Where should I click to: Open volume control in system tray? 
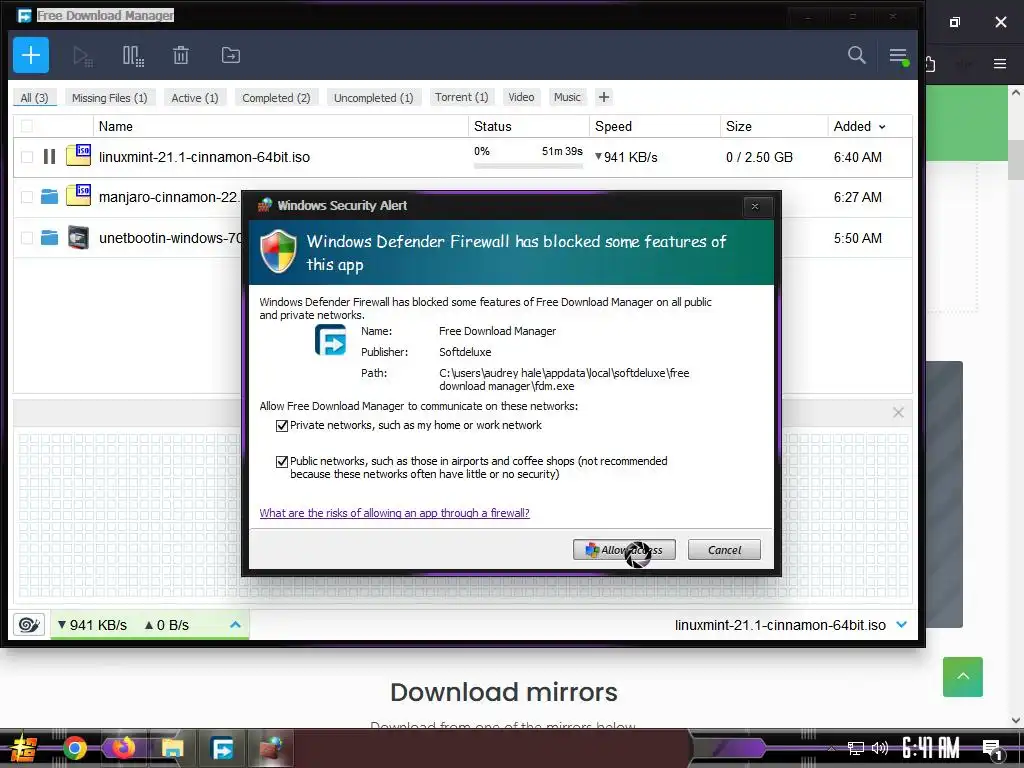[880, 748]
